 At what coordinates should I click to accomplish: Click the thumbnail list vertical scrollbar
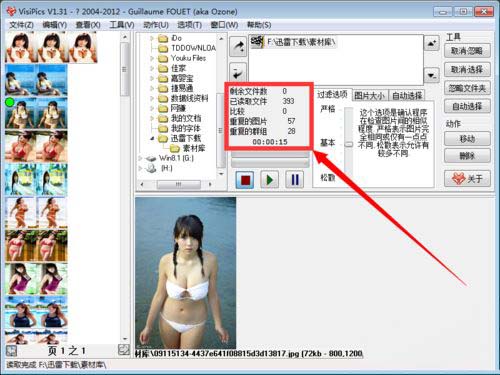click(125, 70)
